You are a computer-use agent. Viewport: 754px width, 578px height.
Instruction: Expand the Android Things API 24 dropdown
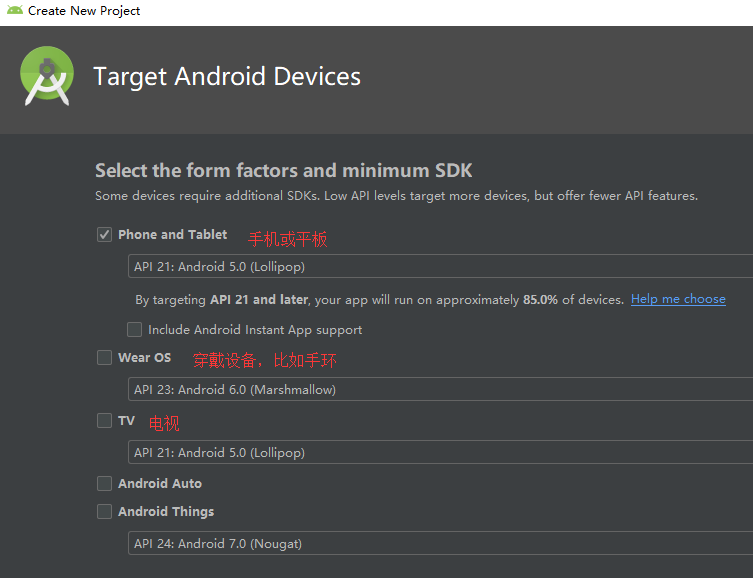click(440, 544)
